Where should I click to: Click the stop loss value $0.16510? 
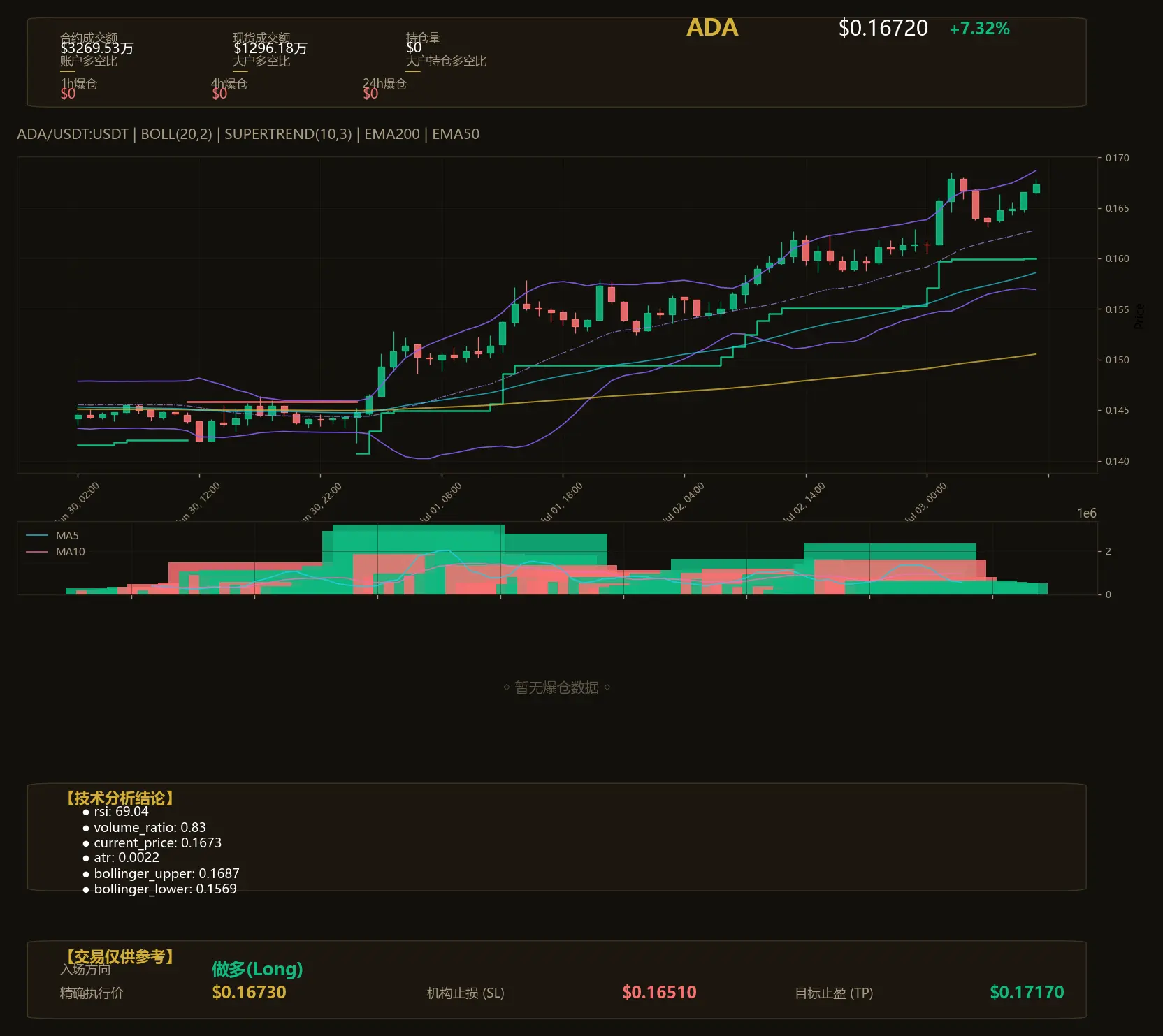(659, 992)
